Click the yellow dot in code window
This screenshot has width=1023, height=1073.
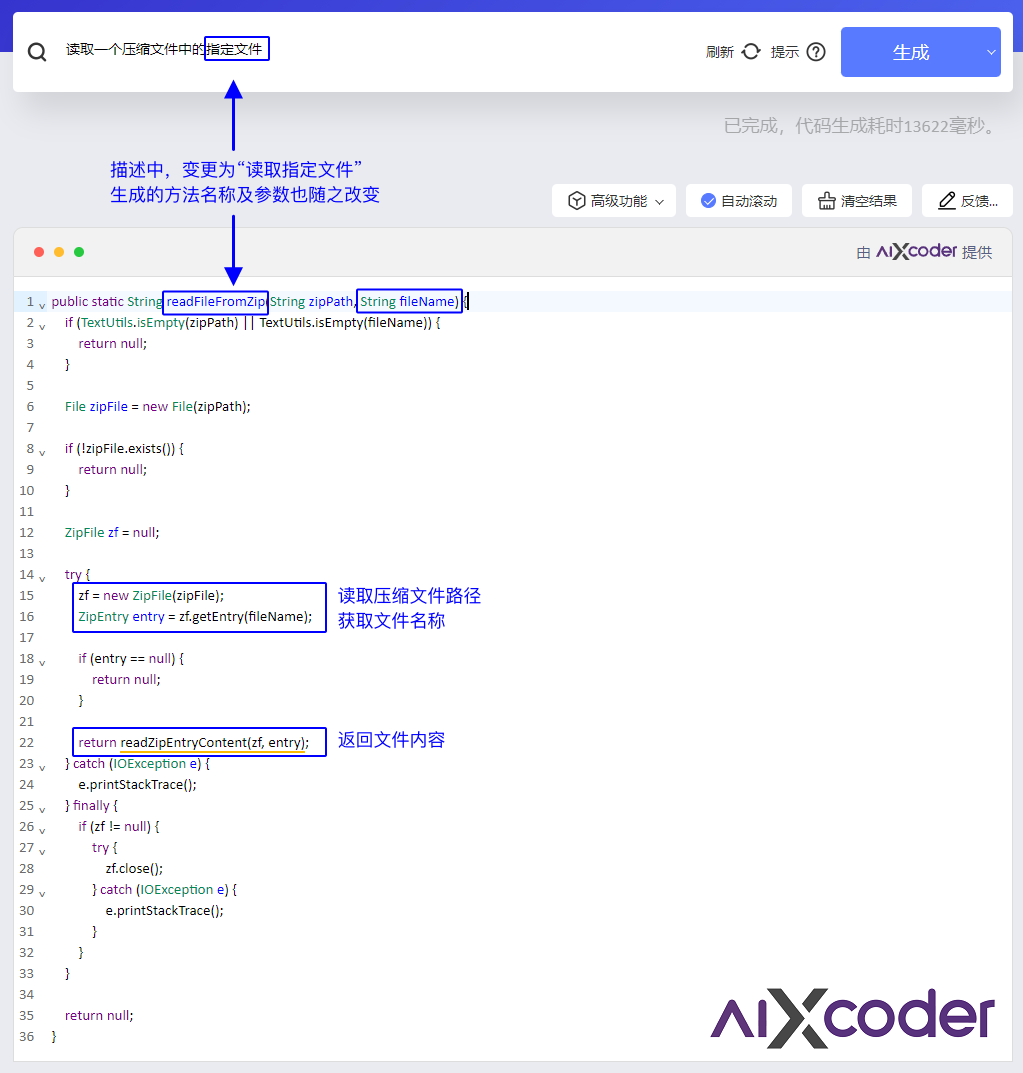click(59, 252)
